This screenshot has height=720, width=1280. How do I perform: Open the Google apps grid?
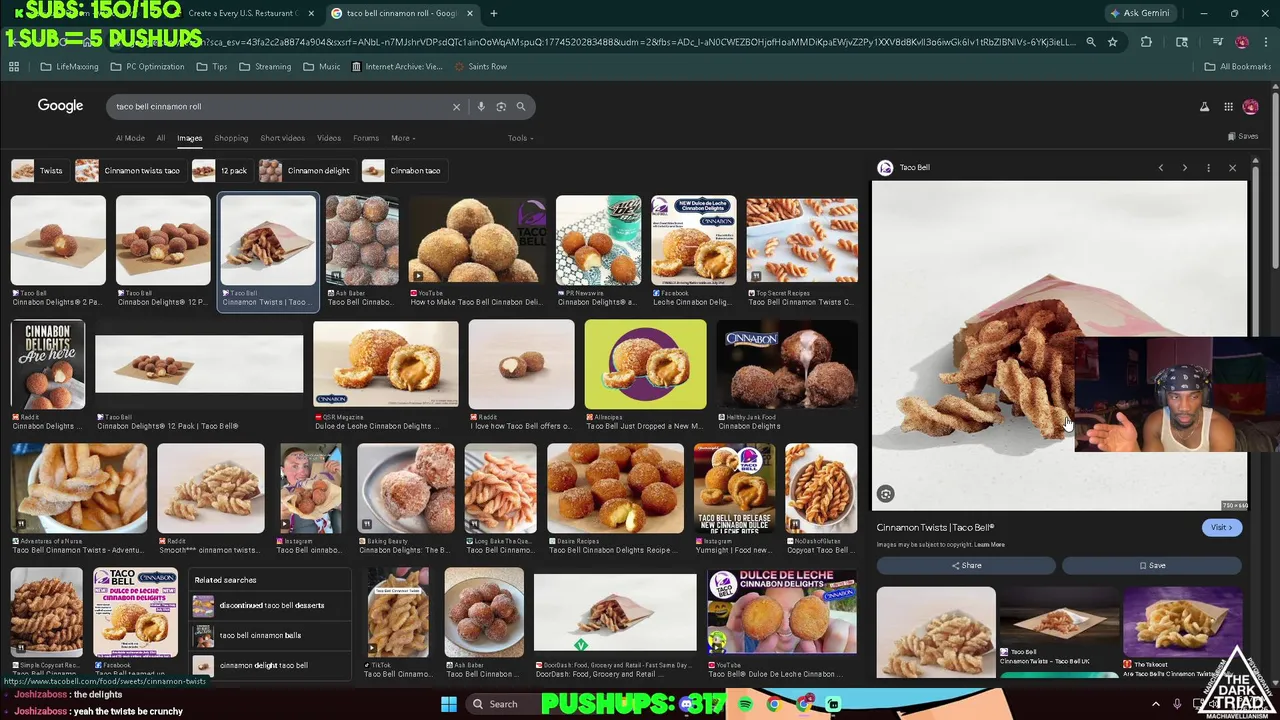(x=1228, y=107)
